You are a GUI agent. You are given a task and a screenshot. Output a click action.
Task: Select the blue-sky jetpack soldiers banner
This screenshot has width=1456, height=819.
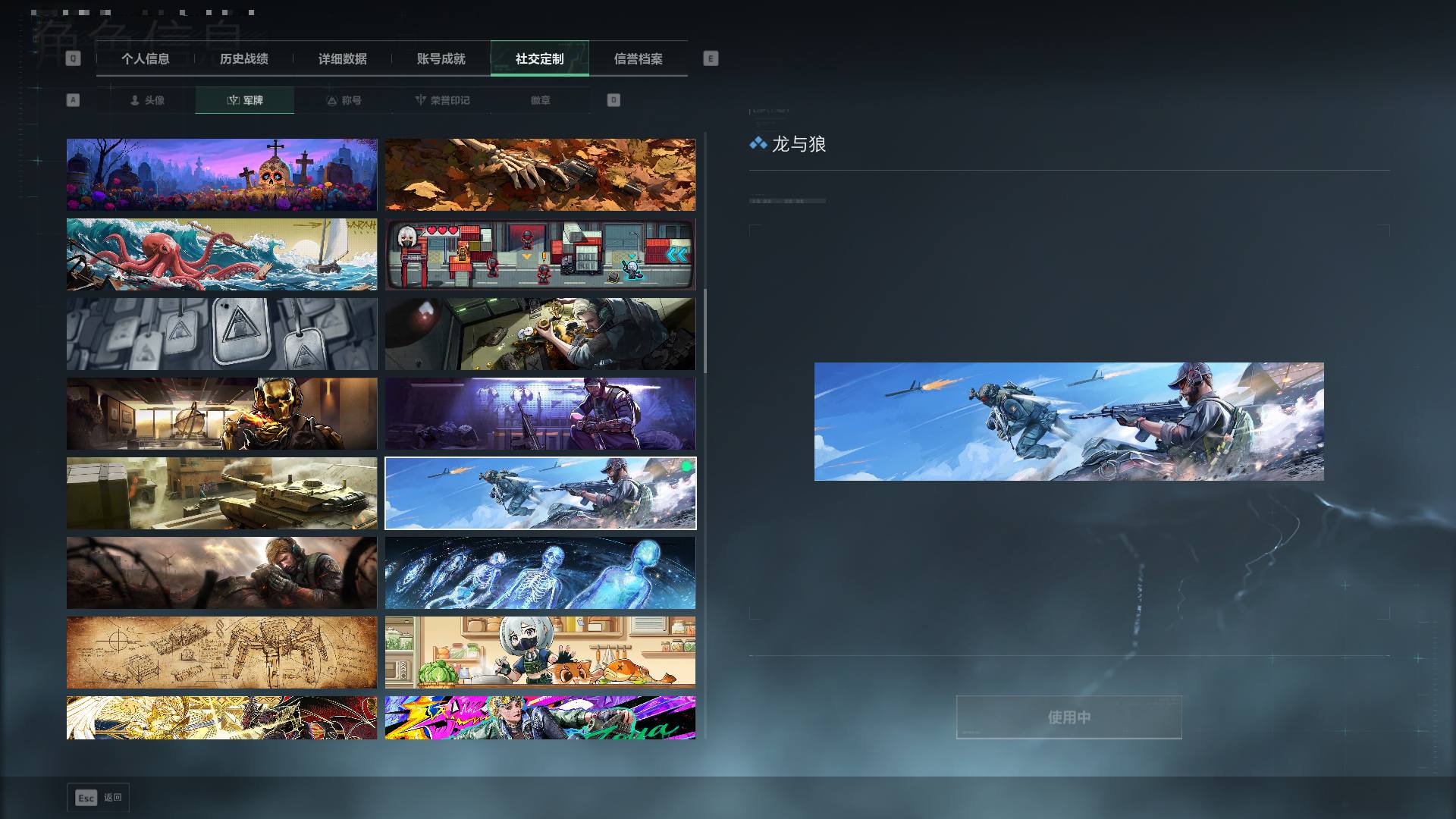(540, 493)
